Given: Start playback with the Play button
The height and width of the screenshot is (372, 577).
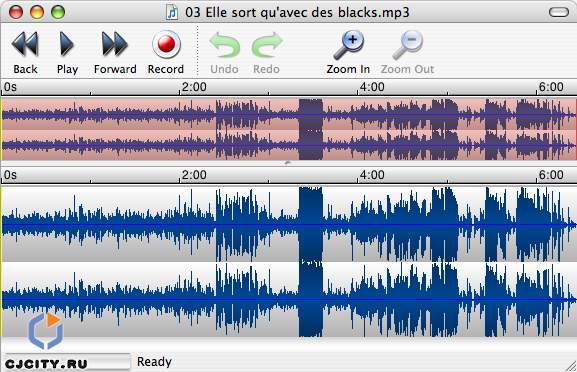Looking at the screenshot, I should (67, 44).
